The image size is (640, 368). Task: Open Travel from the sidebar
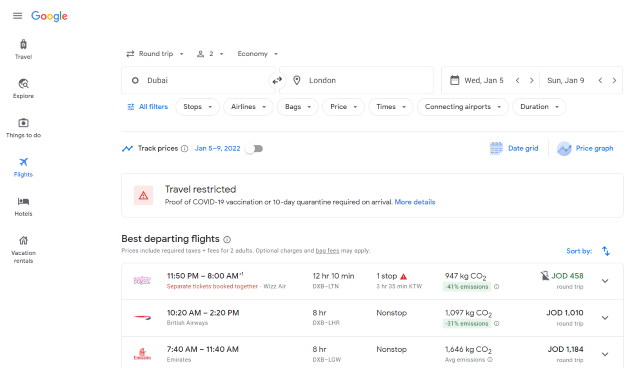(x=23, y=49)
